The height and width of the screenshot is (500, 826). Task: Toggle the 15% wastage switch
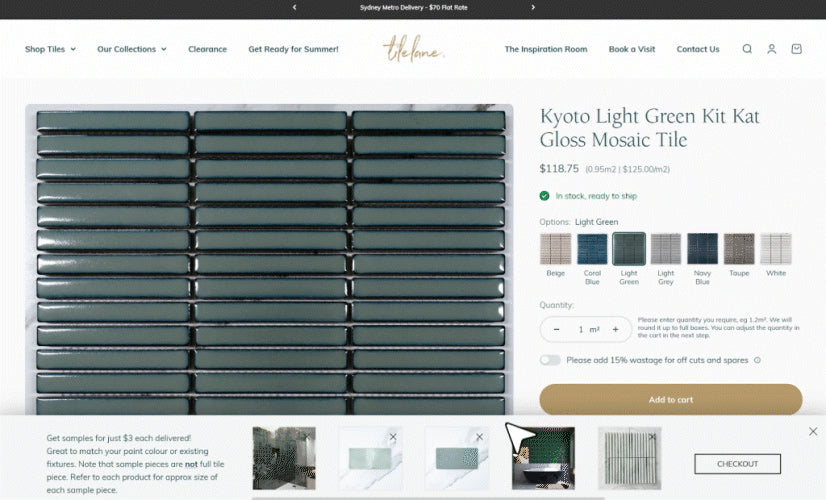tap(550, 360)
